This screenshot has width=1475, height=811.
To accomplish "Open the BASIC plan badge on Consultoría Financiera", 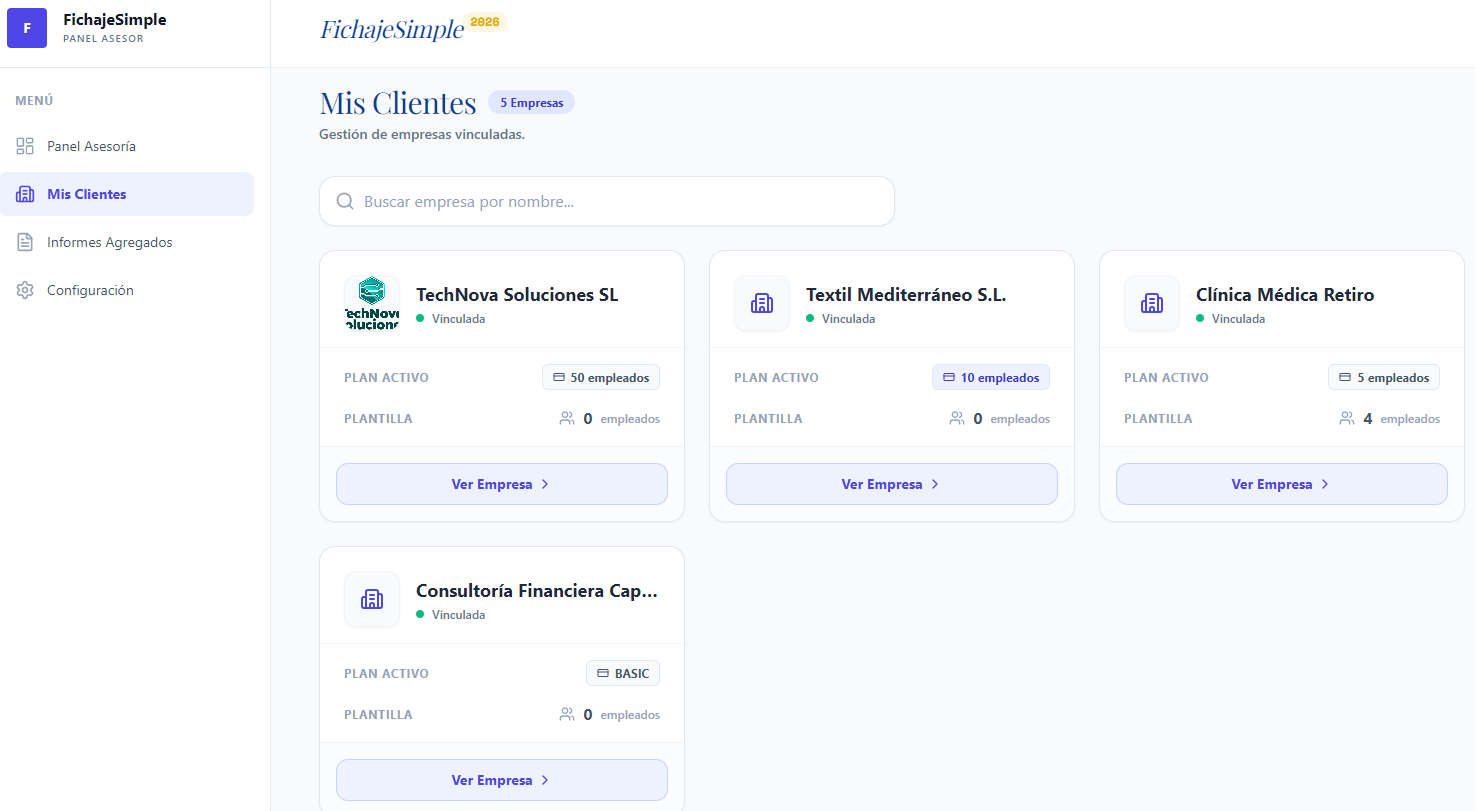I will tap(622, 672).
